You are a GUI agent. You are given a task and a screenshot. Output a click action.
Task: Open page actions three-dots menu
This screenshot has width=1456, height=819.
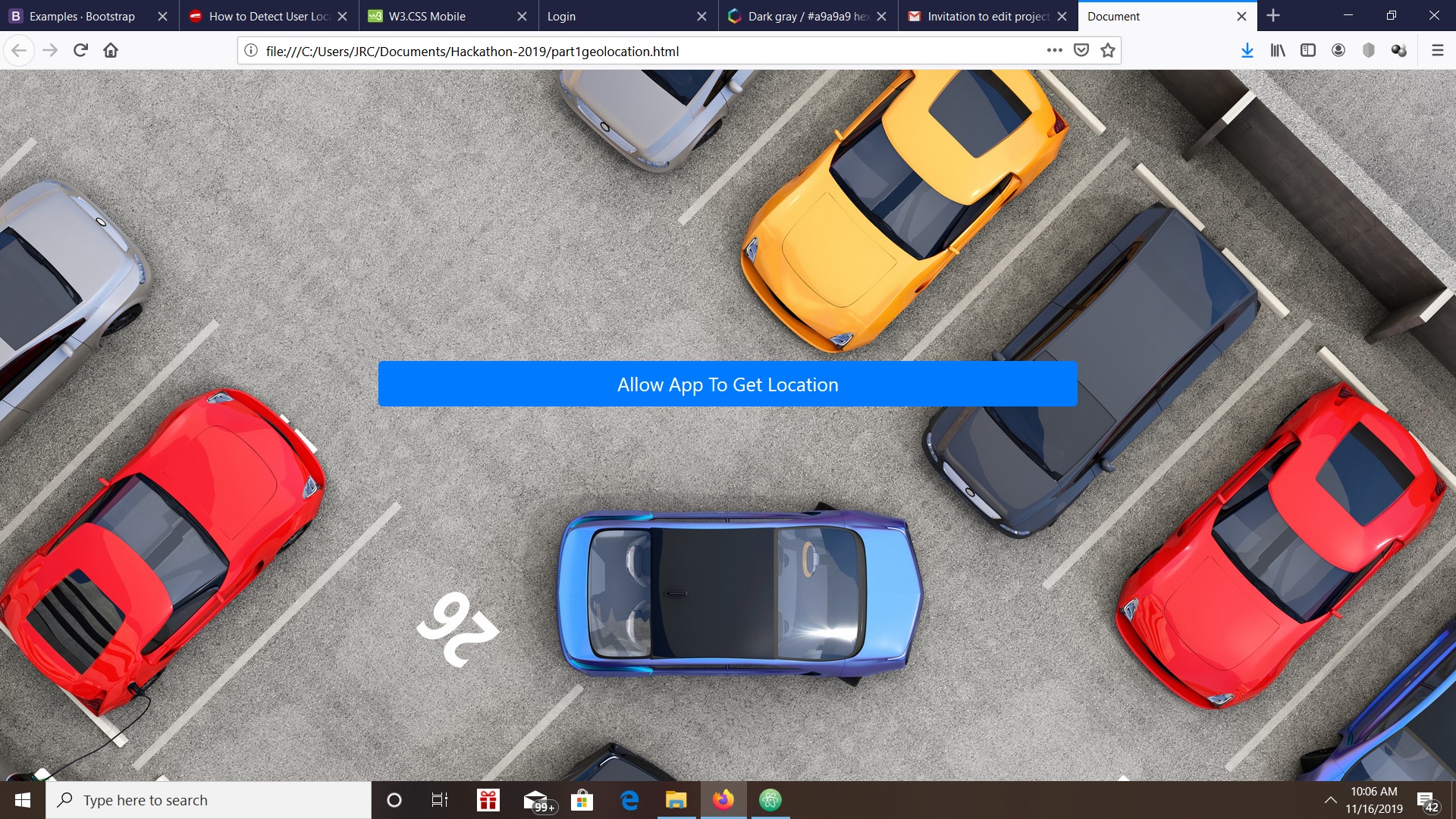point(1054,50)
